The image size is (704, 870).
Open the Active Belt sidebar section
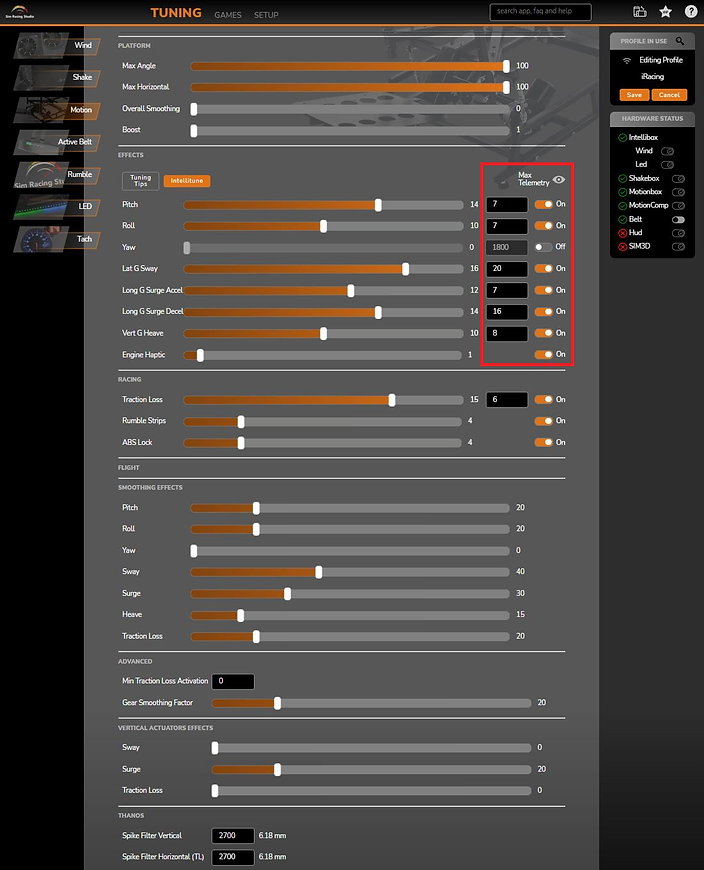point(57,142)
